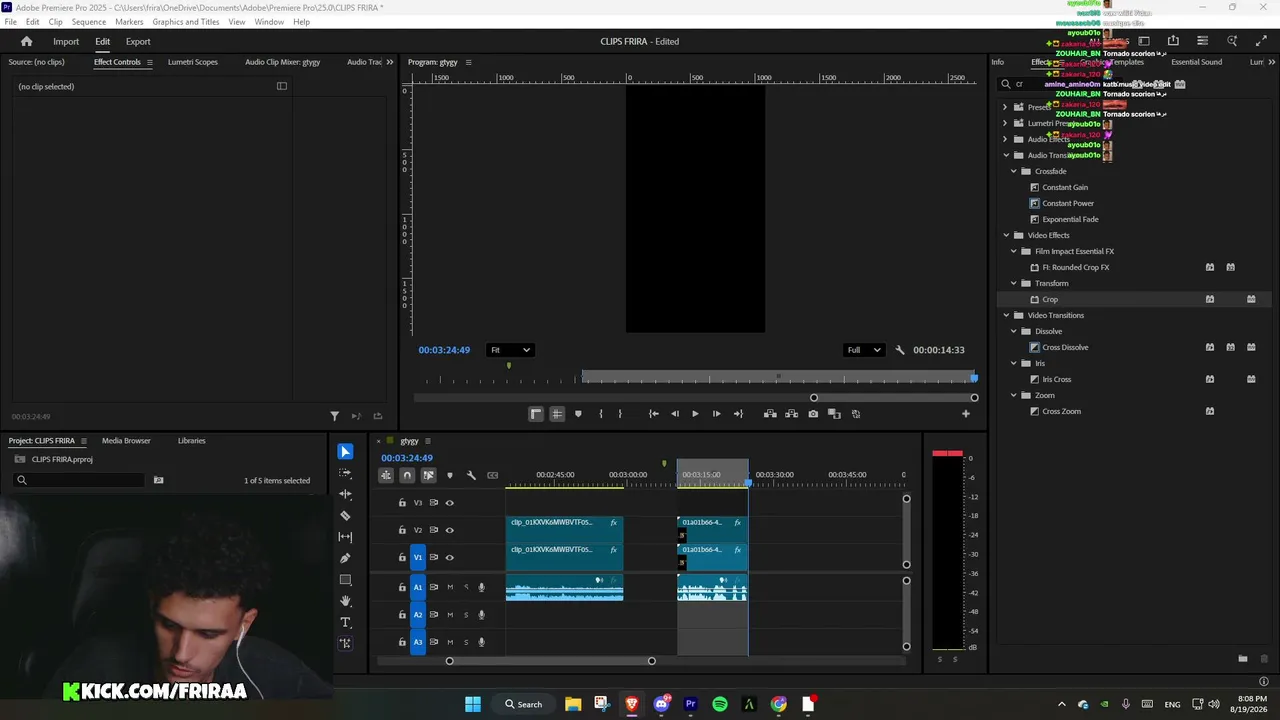Select the Razor tool
Screen dimensions: 1280x720
pos(345,516)
